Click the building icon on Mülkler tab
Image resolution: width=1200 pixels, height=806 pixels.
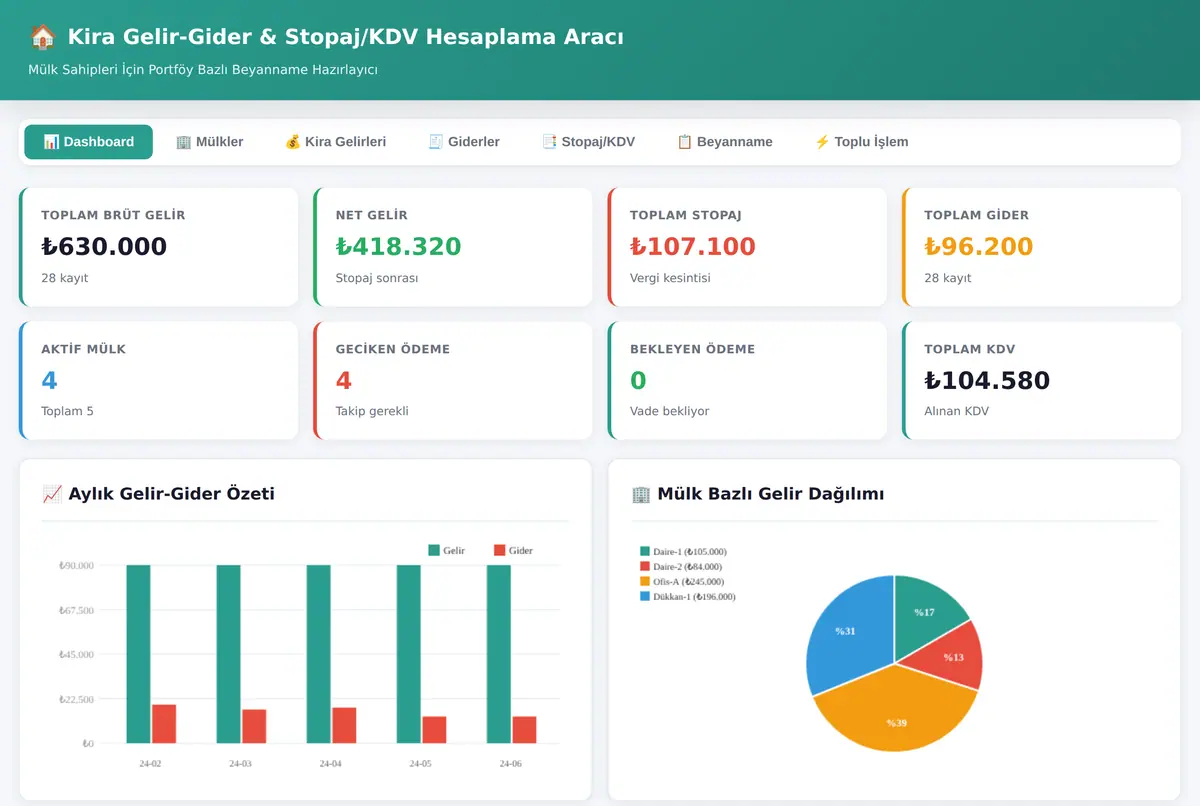click(x=183, y=142)
